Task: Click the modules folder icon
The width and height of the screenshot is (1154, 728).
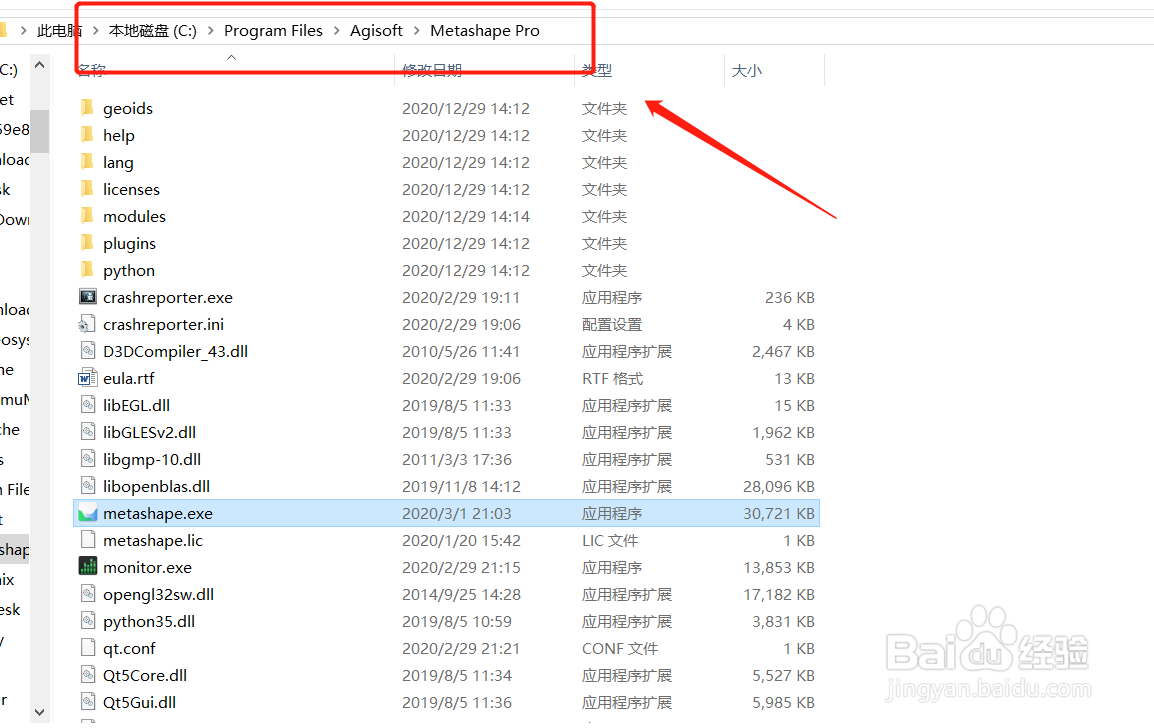Action: pos(88,216)
